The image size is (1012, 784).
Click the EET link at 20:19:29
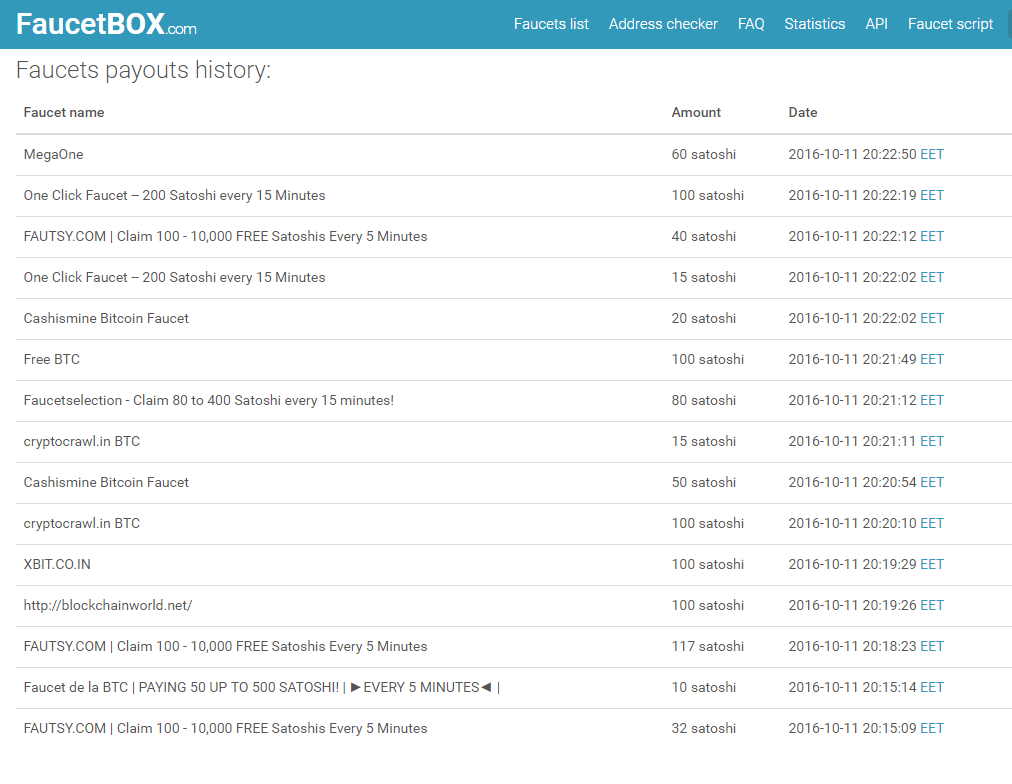tap(932, 564)
